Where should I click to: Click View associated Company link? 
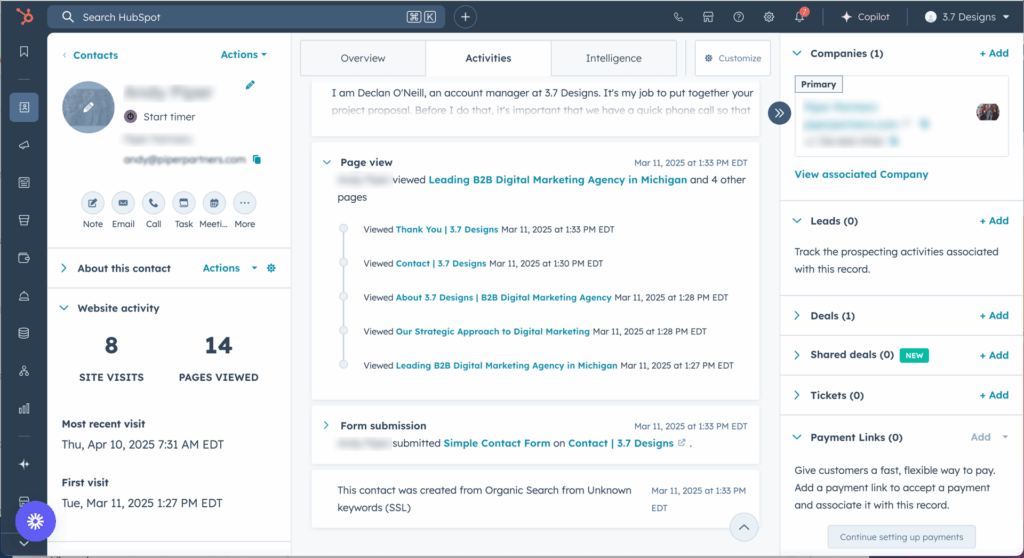coord(861,175)
